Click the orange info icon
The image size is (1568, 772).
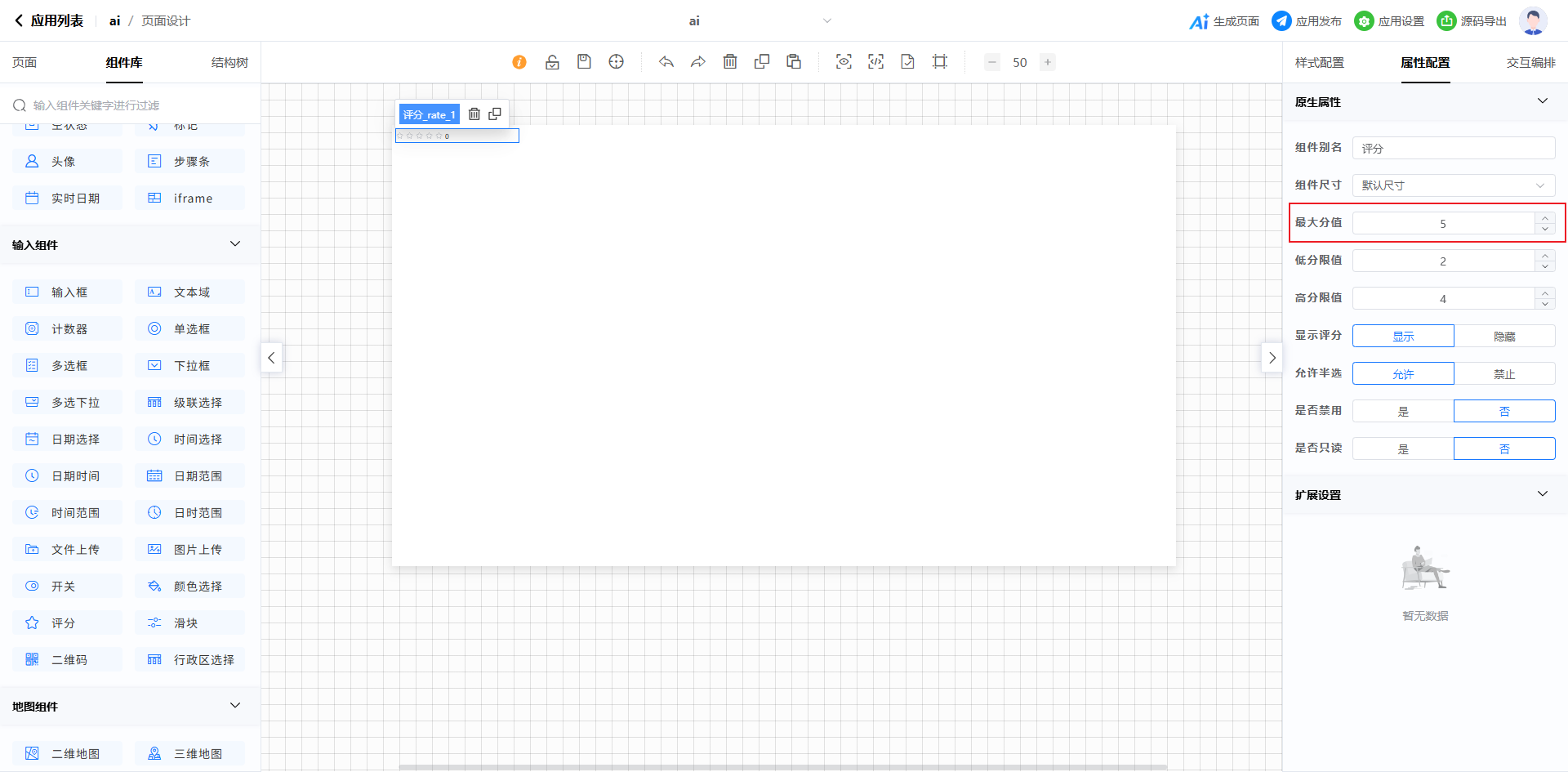coord(519,62)
